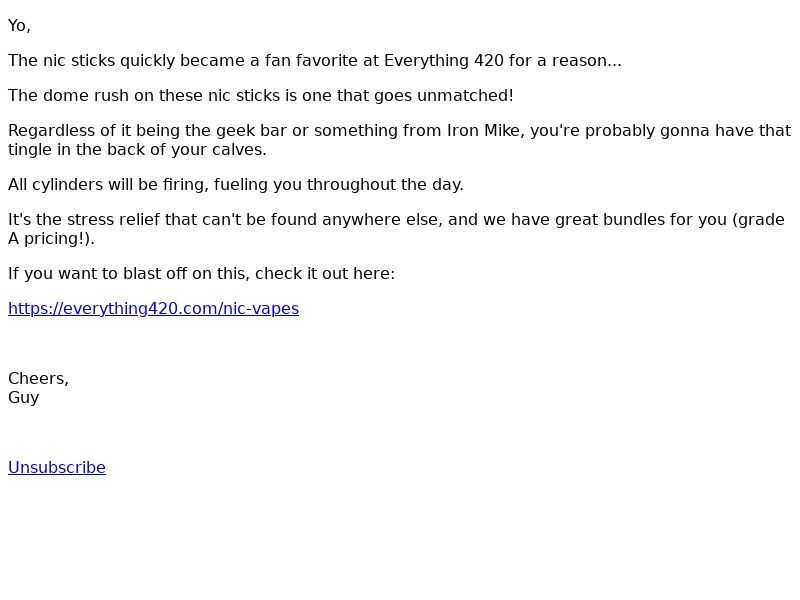Click the words "throughout the day"
The image size is (800, 600).
point(385,184)
